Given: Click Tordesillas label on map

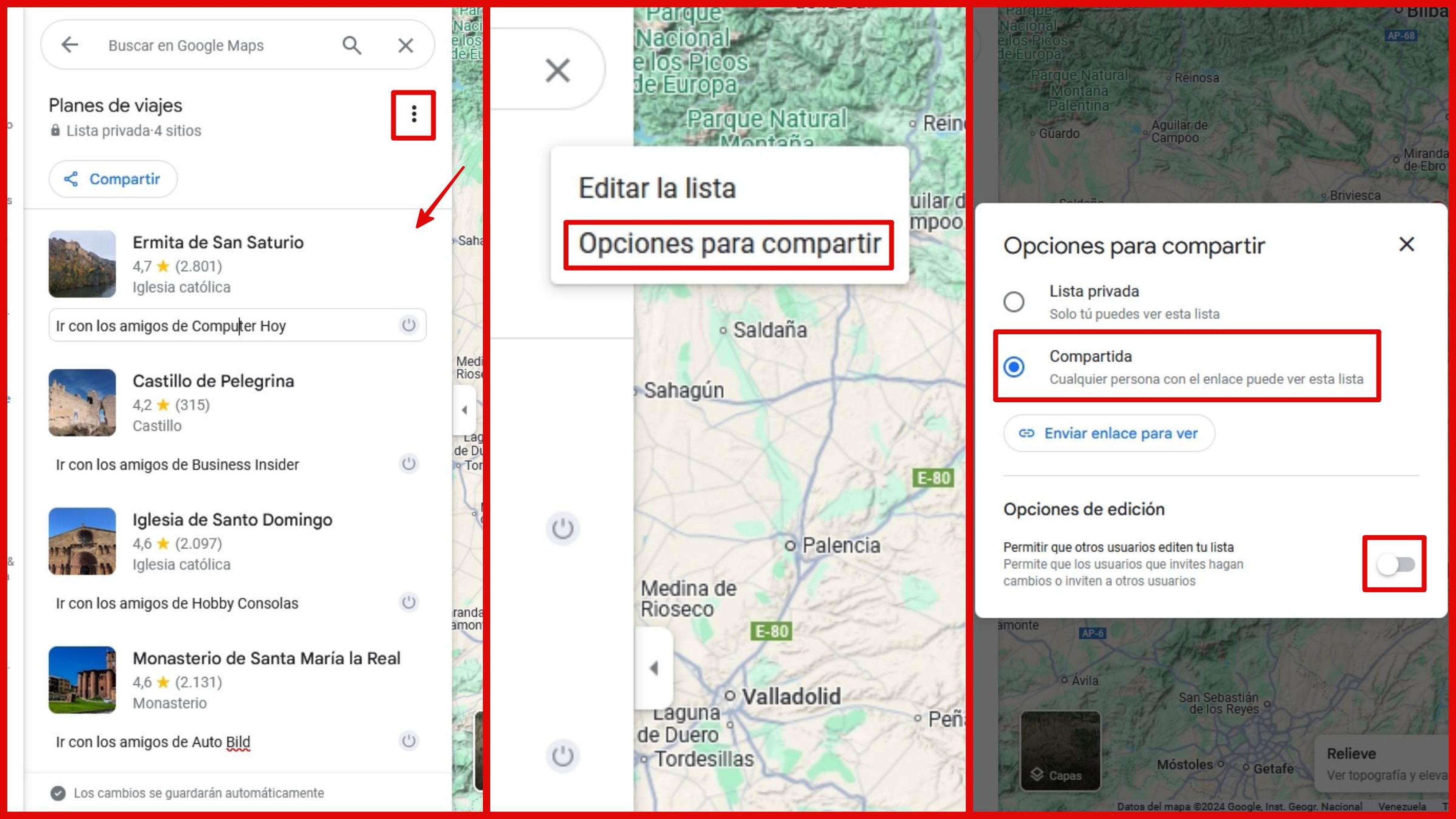Looking at the screenshot, I should tap(704, 758).
